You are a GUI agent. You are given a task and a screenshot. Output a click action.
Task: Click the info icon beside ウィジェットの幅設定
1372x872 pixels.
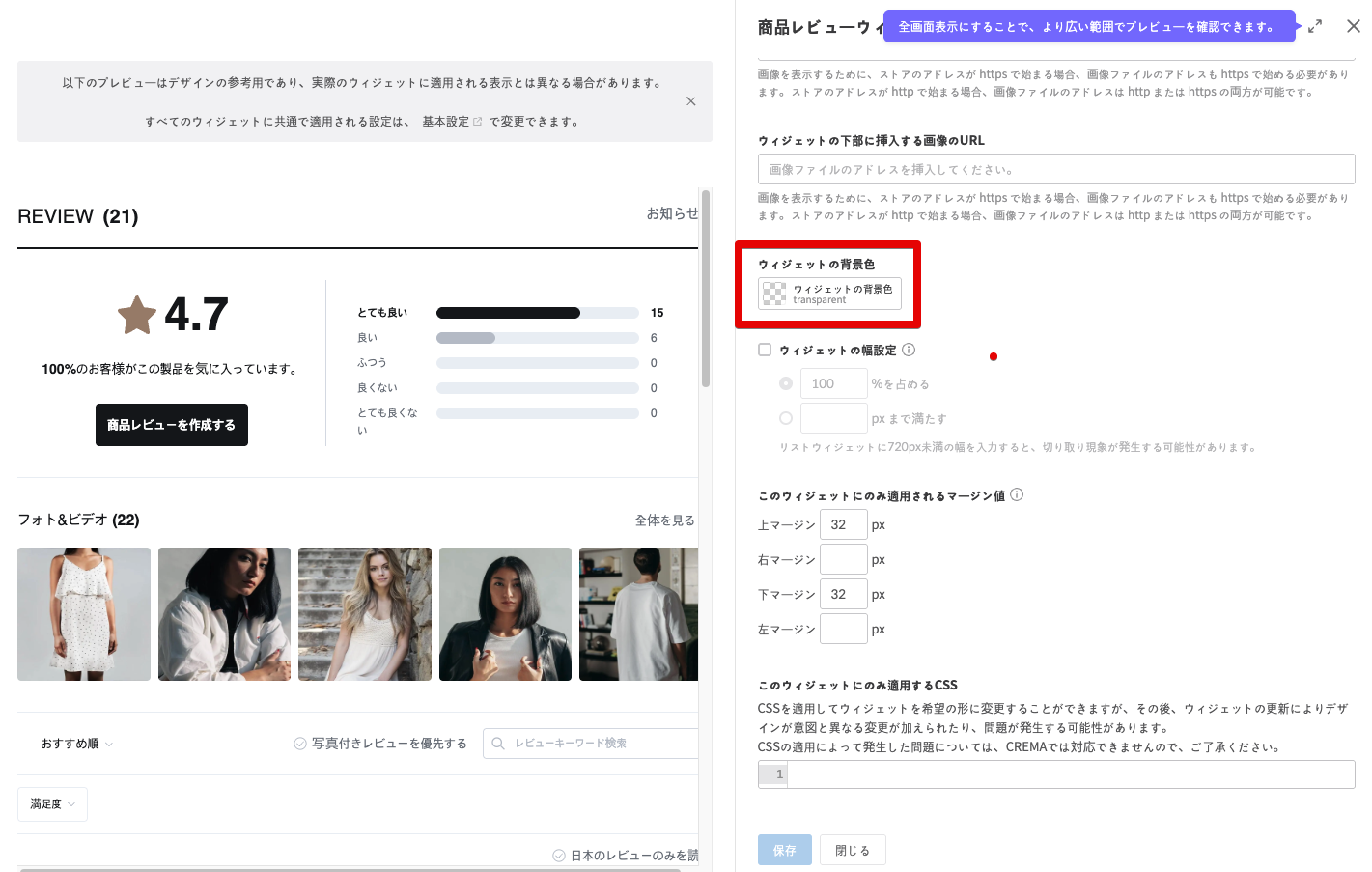click(909, 350)
